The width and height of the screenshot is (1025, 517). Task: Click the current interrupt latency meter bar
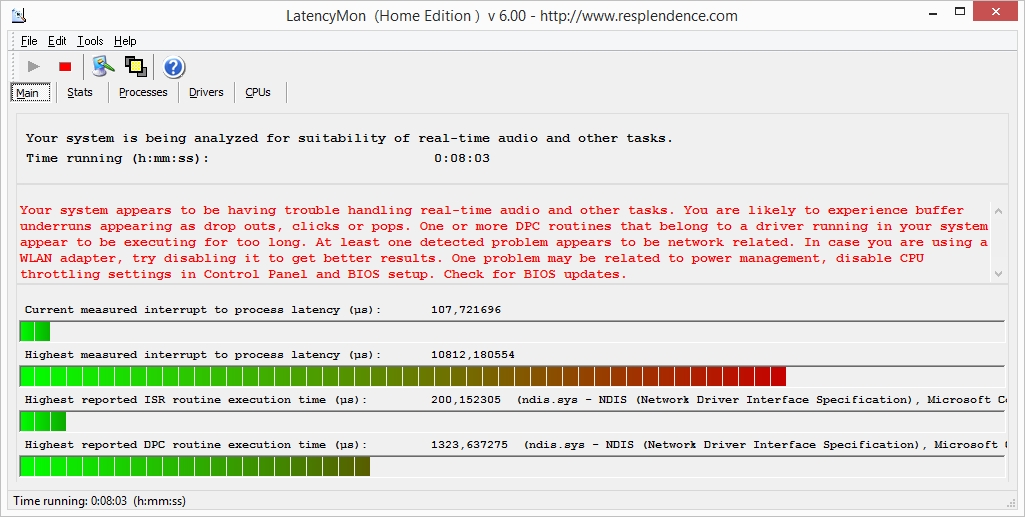[512, 331]
